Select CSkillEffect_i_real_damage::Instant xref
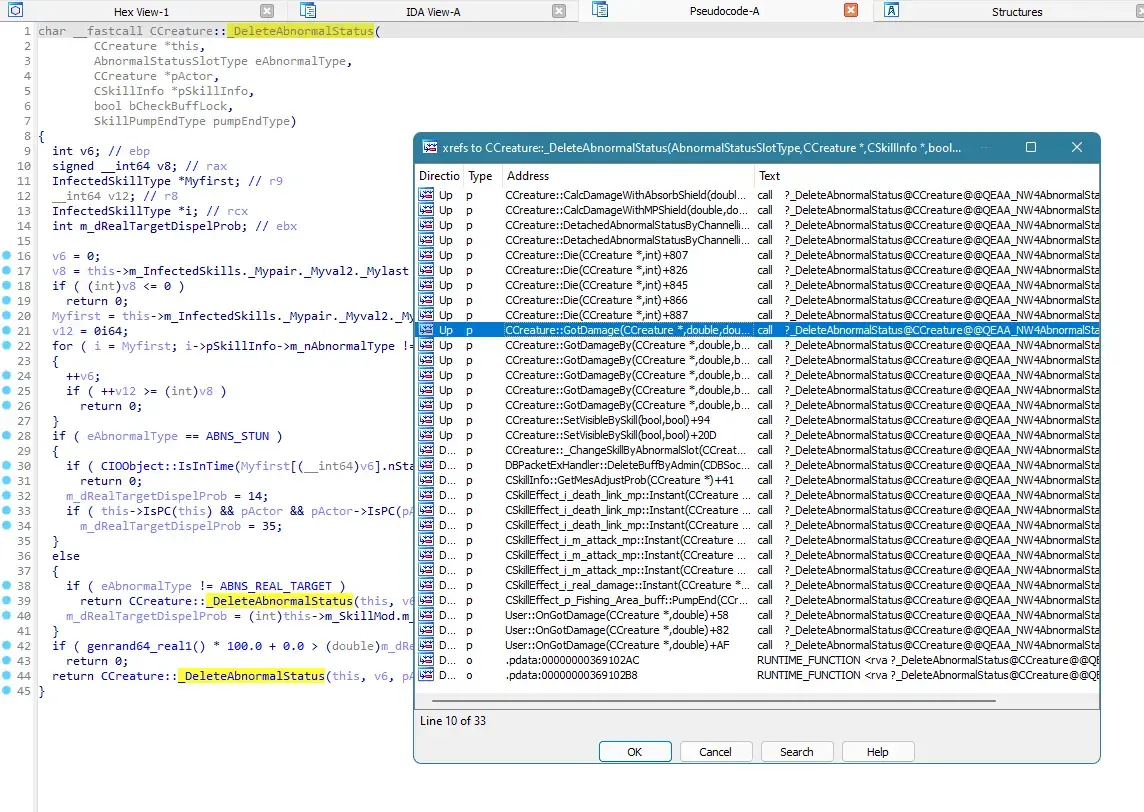This screenshot has height=812, width=1144. tap(757, 585)
